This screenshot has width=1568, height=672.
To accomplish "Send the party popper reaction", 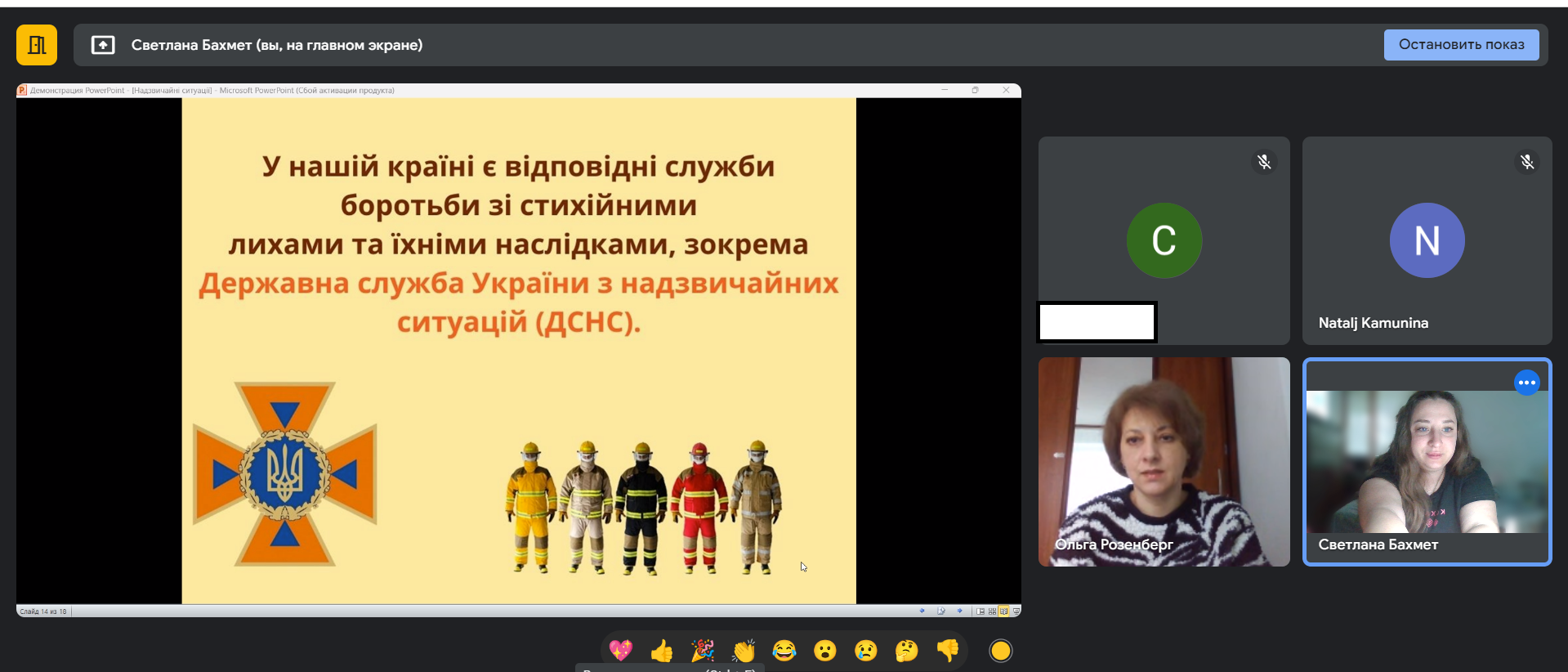I will [702, 651].
